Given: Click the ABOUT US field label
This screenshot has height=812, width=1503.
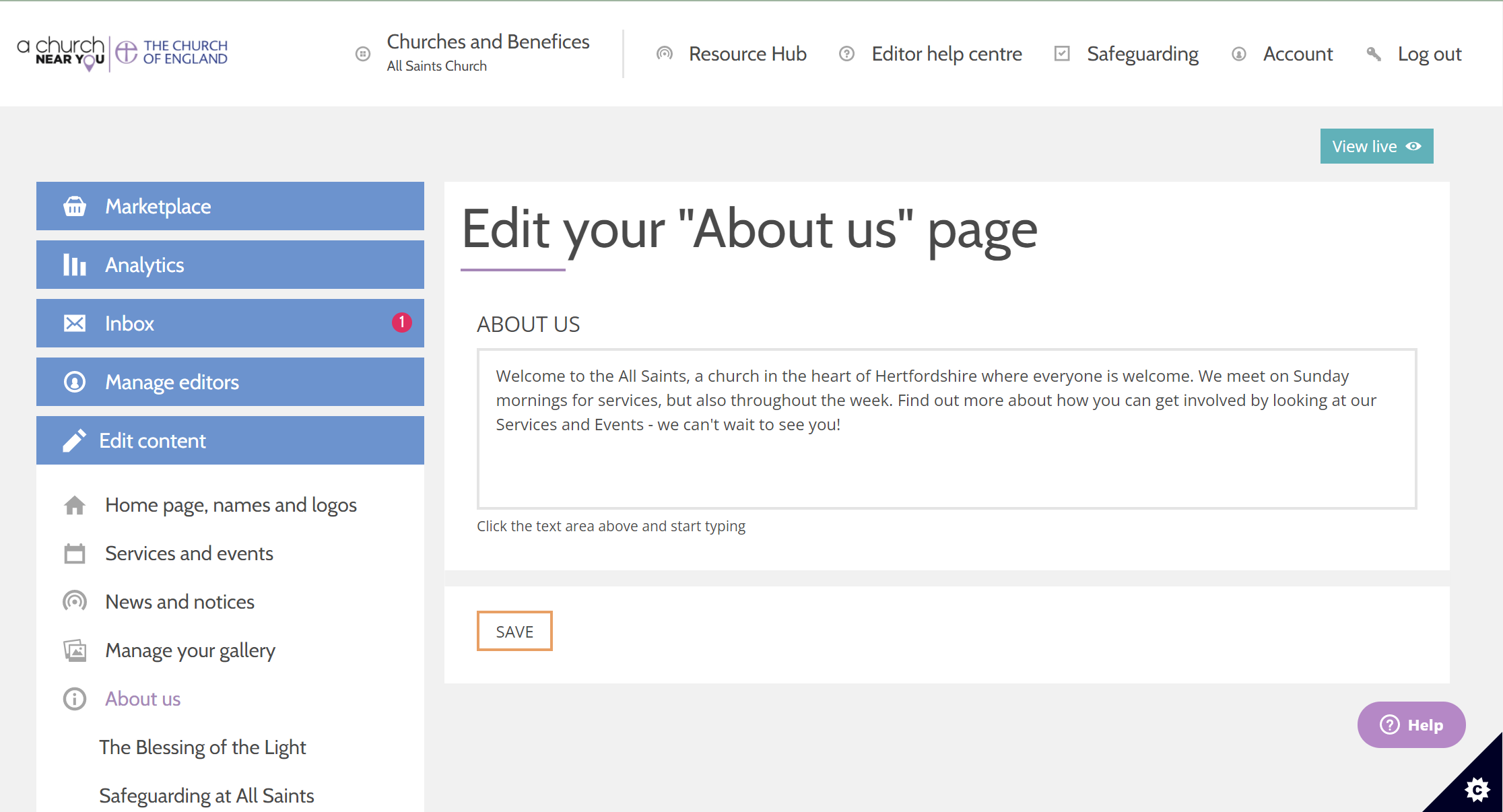Looking at the screenshot, I should [528, 325].
